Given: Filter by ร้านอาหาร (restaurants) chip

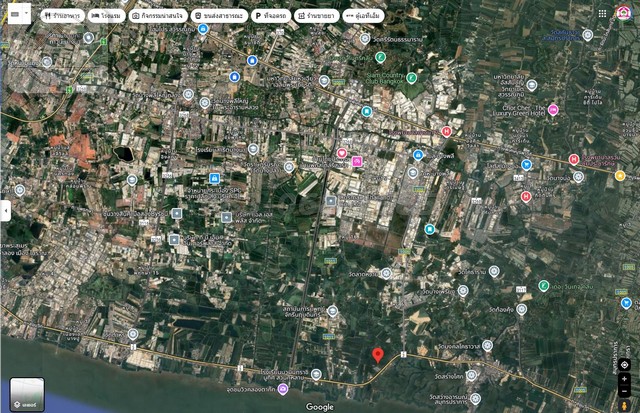Looking at the screenshot, I should 62,16.
